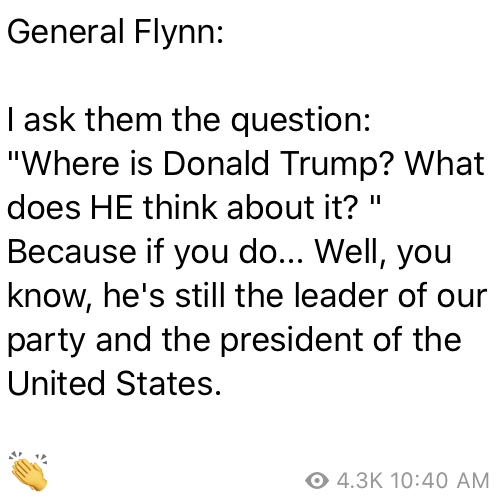
Task: Select the capitalized word "HE"
Action: [x=112, y=208]
